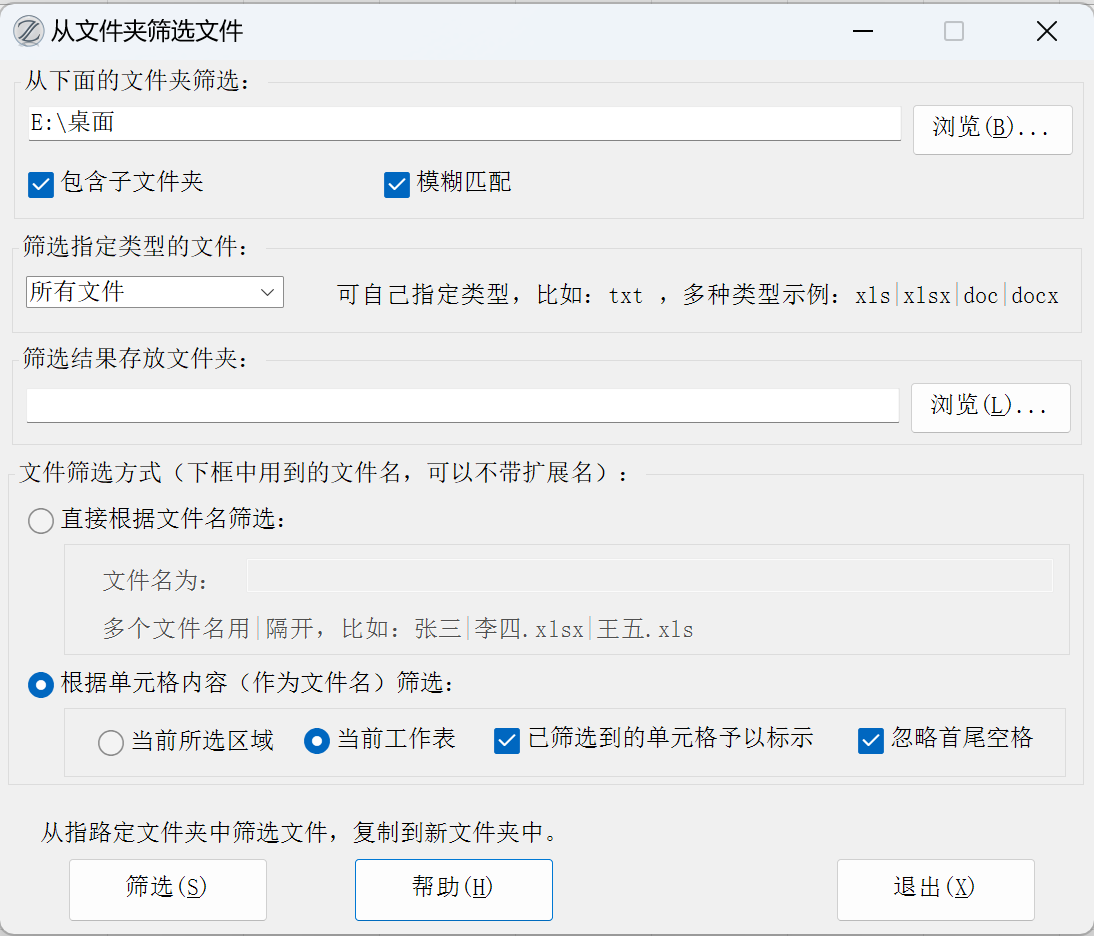1094x936 pixels.
Task: Choose the 当前工作表 radio button
Action: pos(317,741)
